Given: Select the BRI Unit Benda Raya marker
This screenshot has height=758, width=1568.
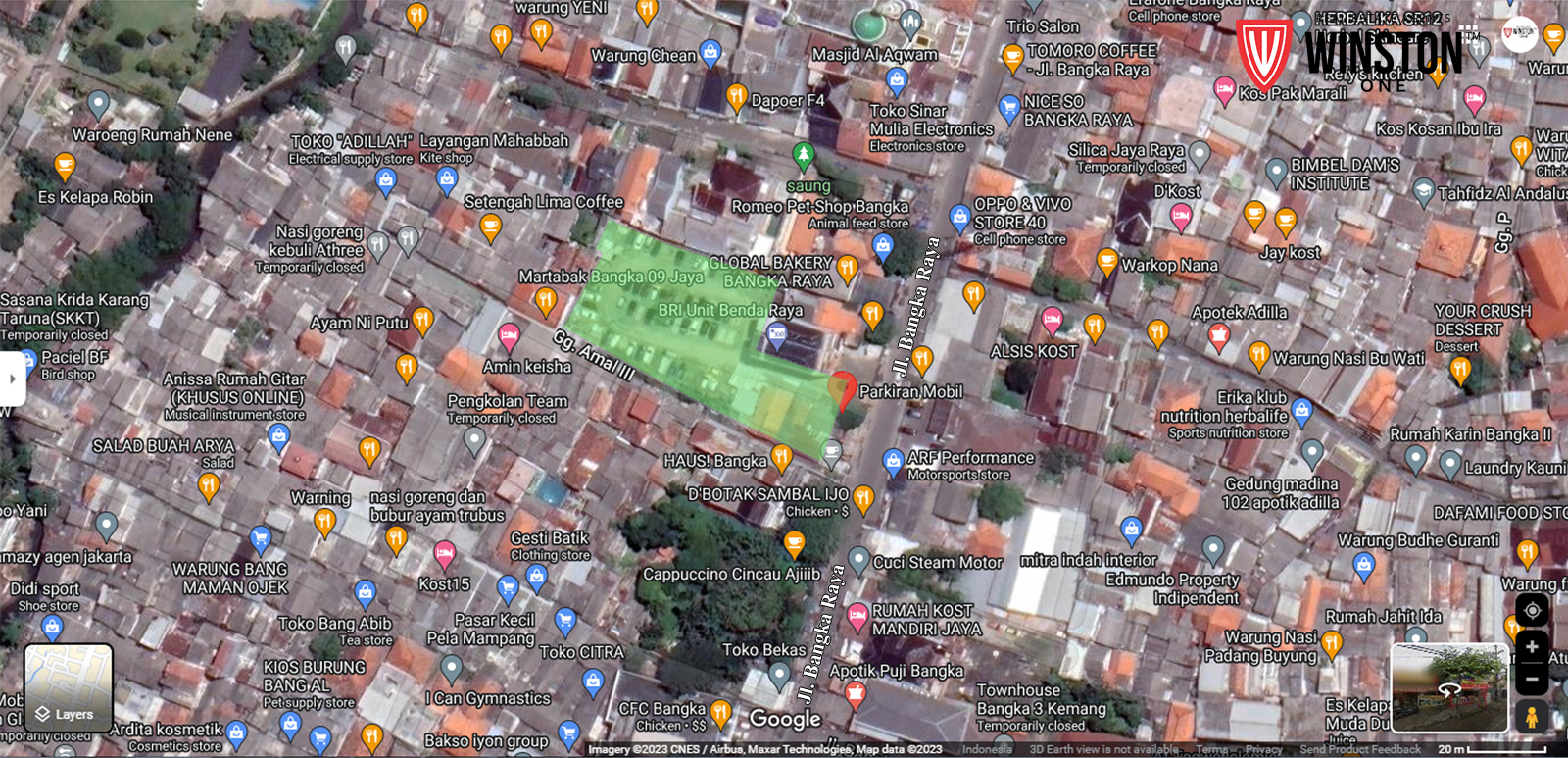Looking at the screenshot, I should click(x=777, y=337).
